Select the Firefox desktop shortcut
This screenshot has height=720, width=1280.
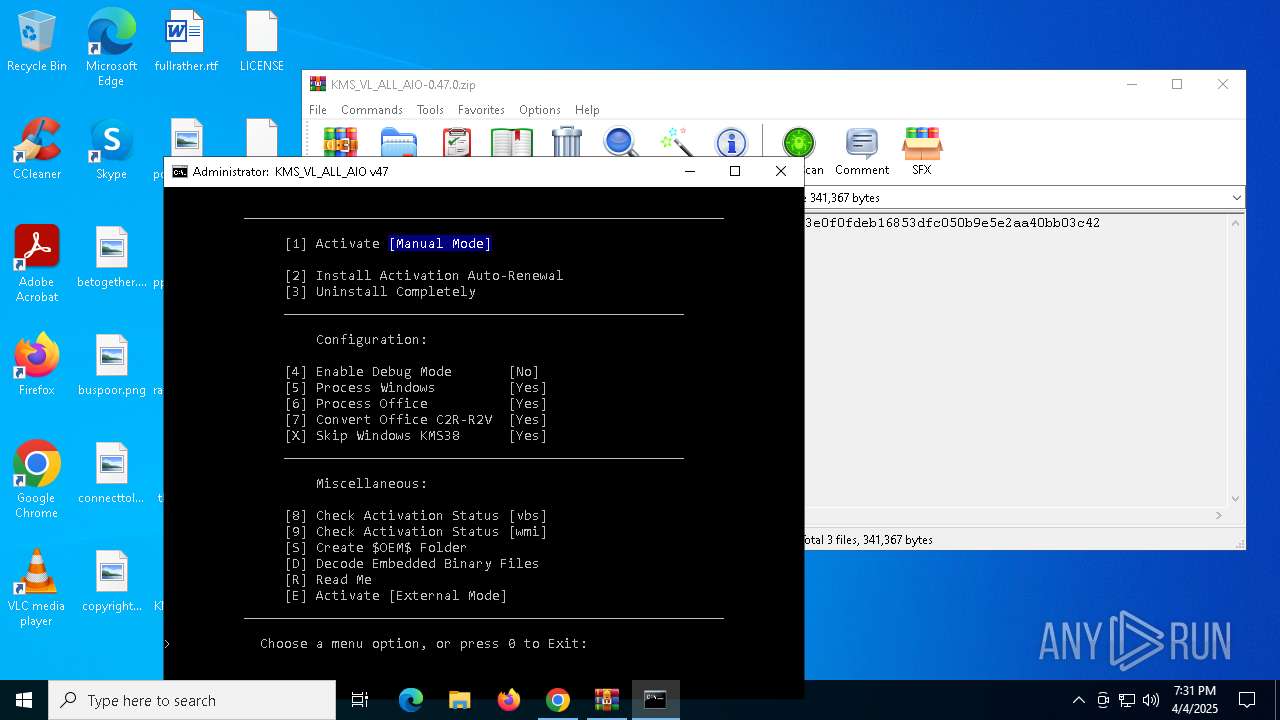[37, 366]
